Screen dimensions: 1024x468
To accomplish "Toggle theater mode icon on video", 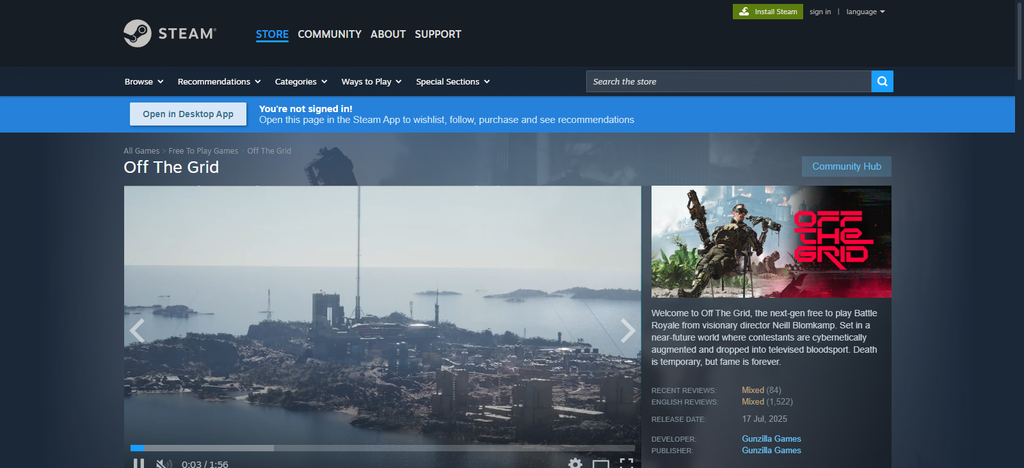I will coord(601,464).
